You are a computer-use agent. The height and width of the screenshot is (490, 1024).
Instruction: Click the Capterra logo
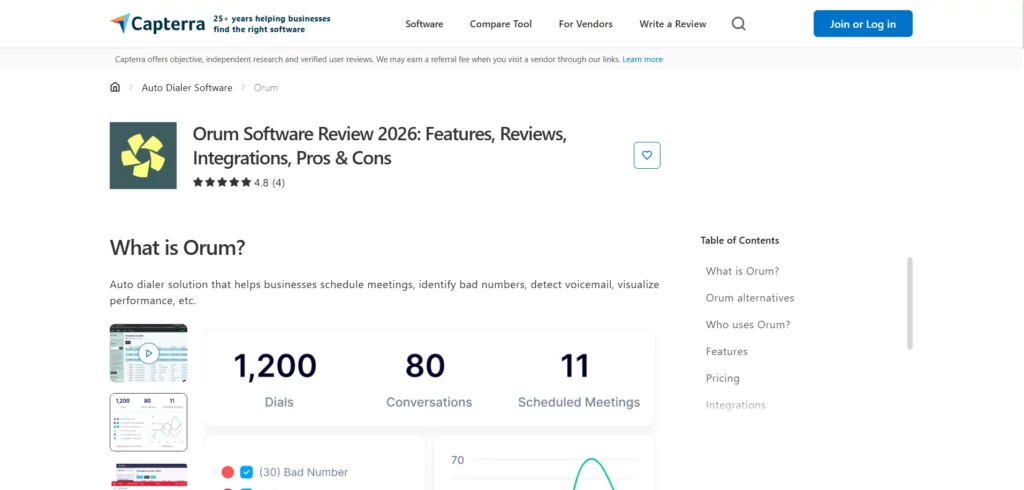159,24
